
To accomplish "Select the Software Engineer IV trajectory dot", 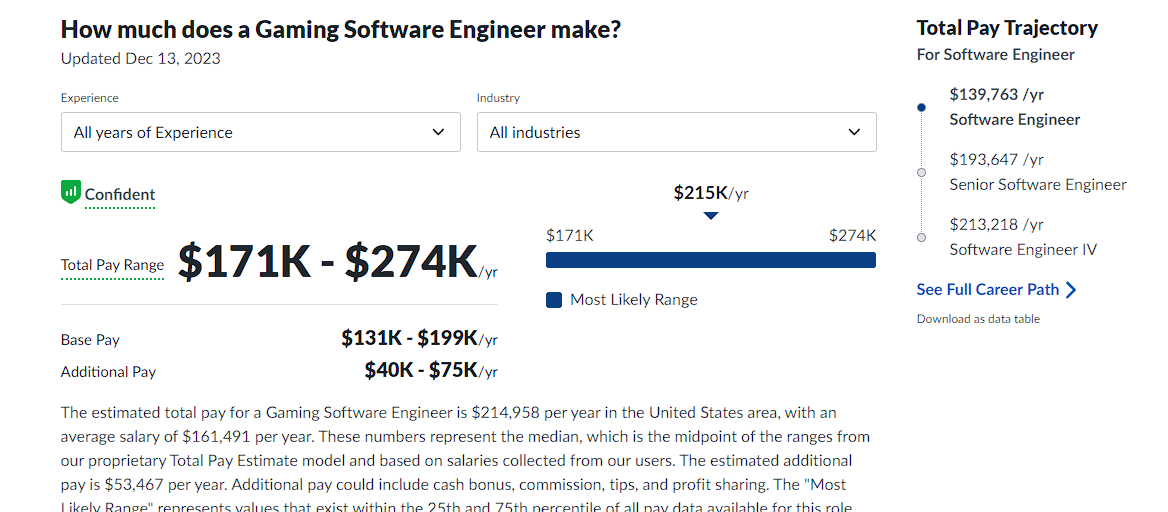I will (921, 237).
